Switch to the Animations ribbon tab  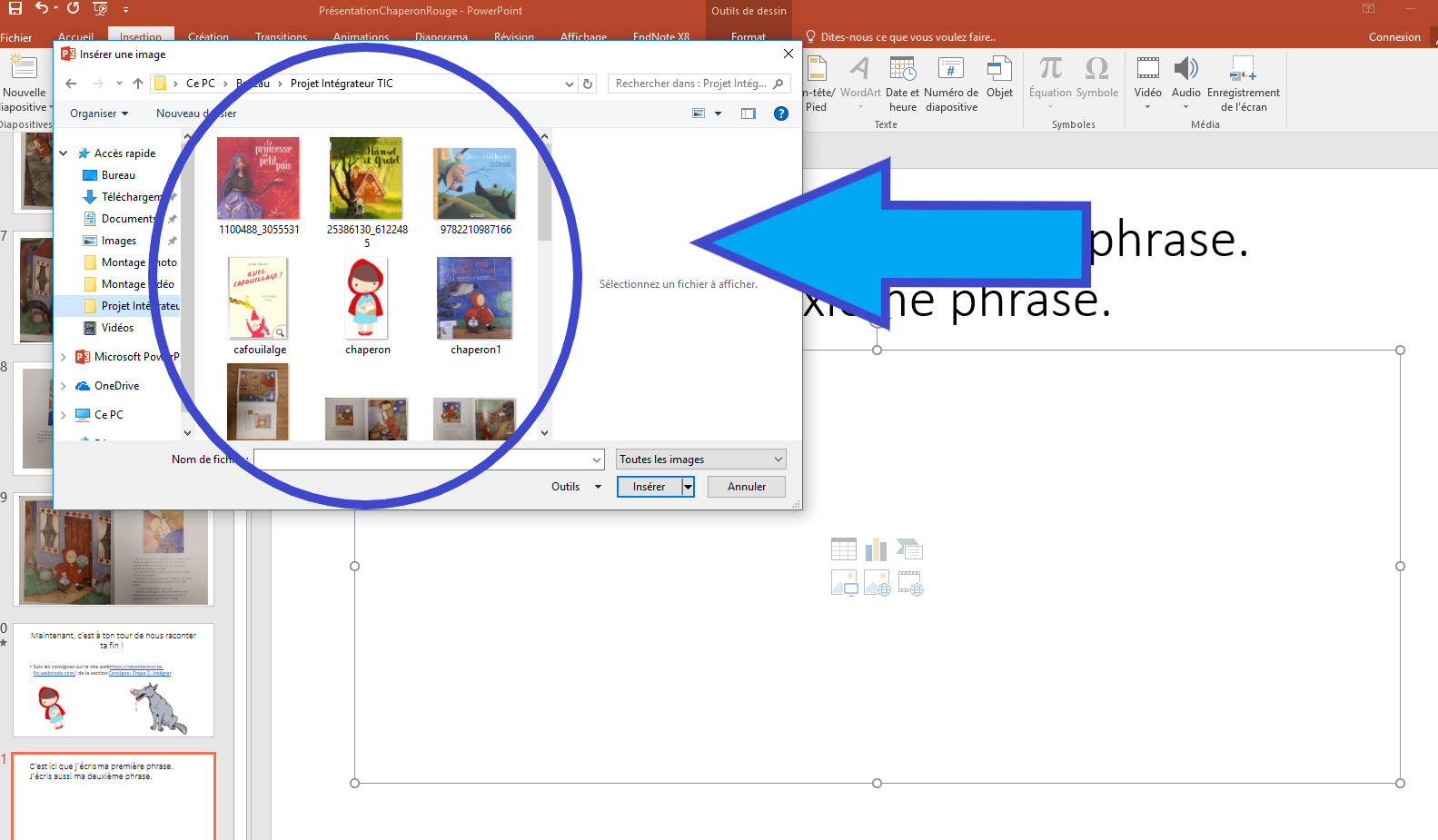click(361, 37)
